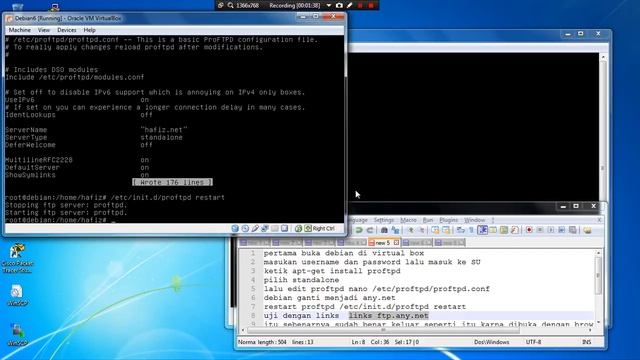Open recorder dropdown arrow
The width and height of the screenshot is (640, 360).
[x=329, y=5]
